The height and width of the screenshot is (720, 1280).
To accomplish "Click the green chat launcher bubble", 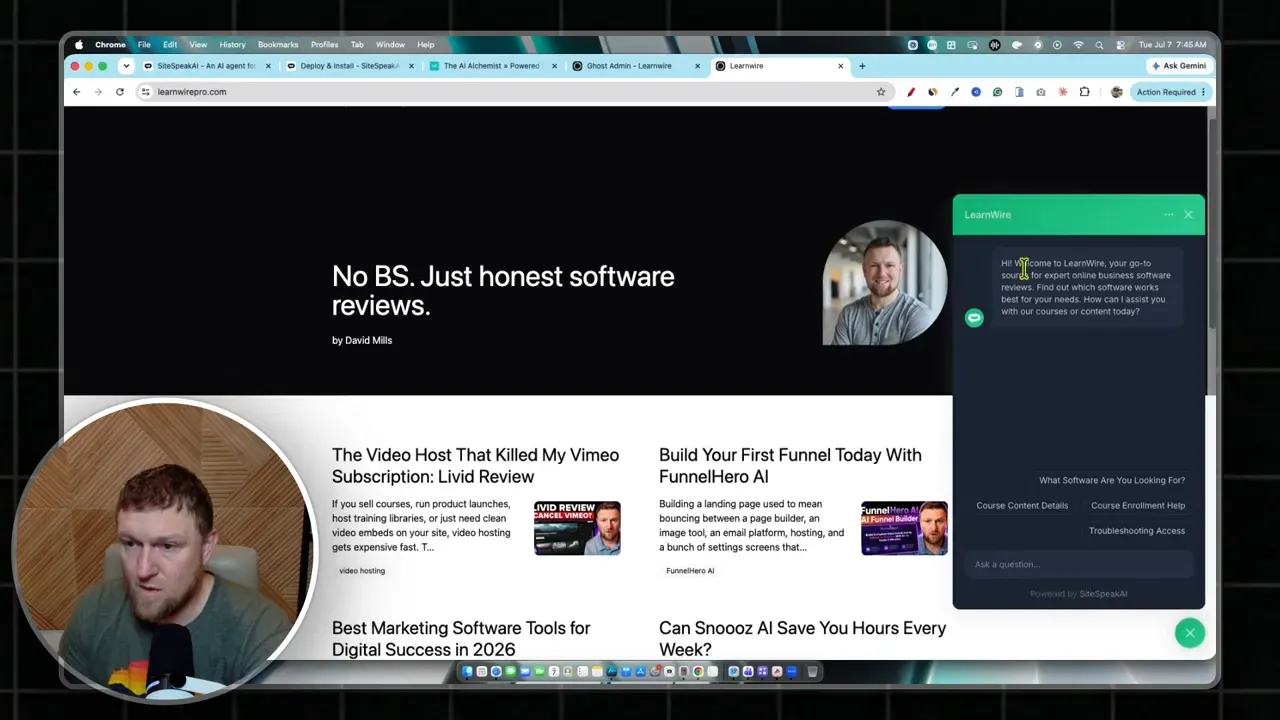I will 1190,633.
